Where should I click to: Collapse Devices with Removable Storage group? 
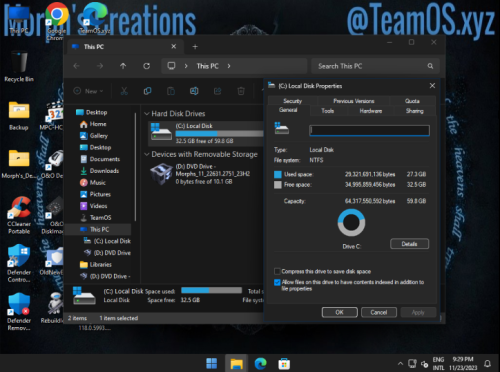pyautogui.click(x=146, y=154)
